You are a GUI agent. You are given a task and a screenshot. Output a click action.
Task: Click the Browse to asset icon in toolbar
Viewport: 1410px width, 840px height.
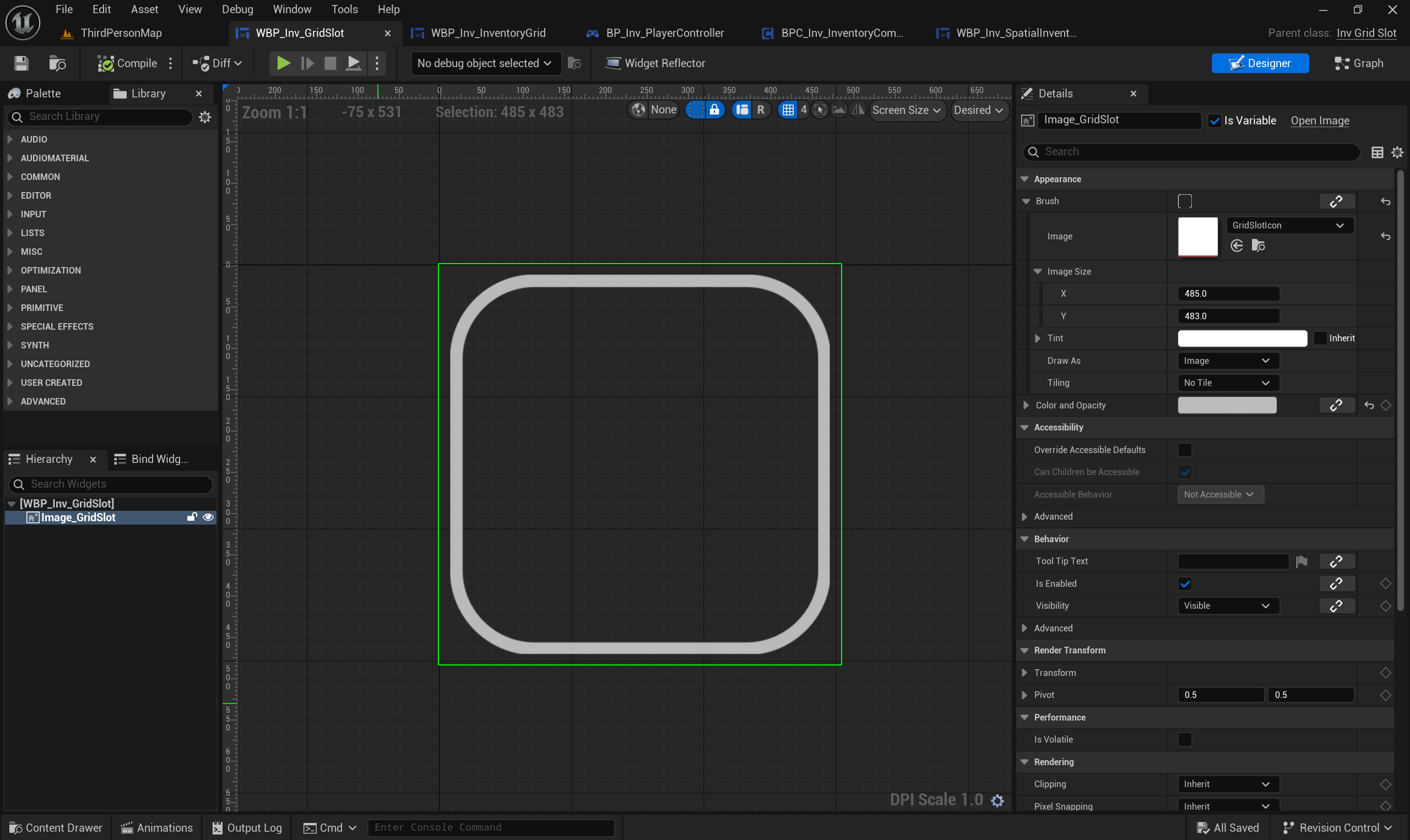(x=57, y=63)
